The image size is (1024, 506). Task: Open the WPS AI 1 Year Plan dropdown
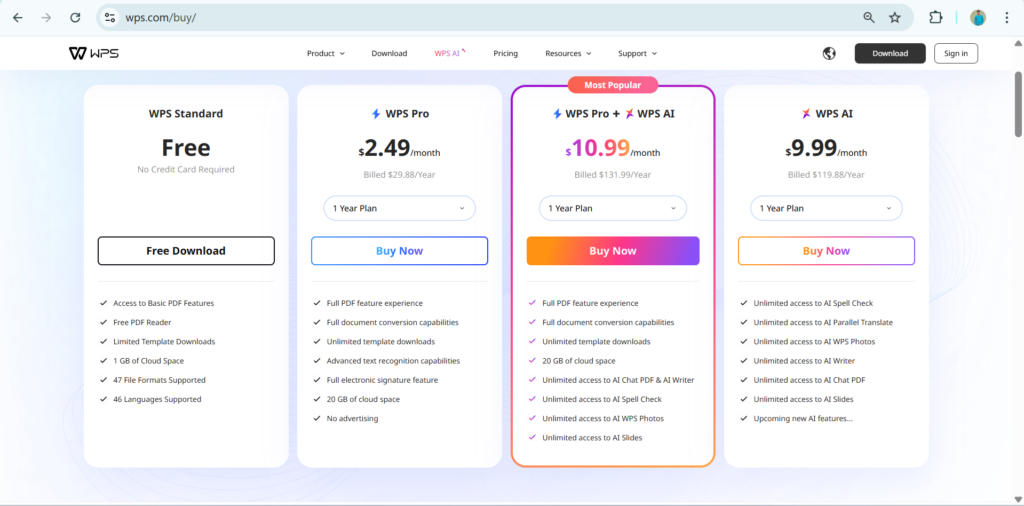tap(826, 208)
